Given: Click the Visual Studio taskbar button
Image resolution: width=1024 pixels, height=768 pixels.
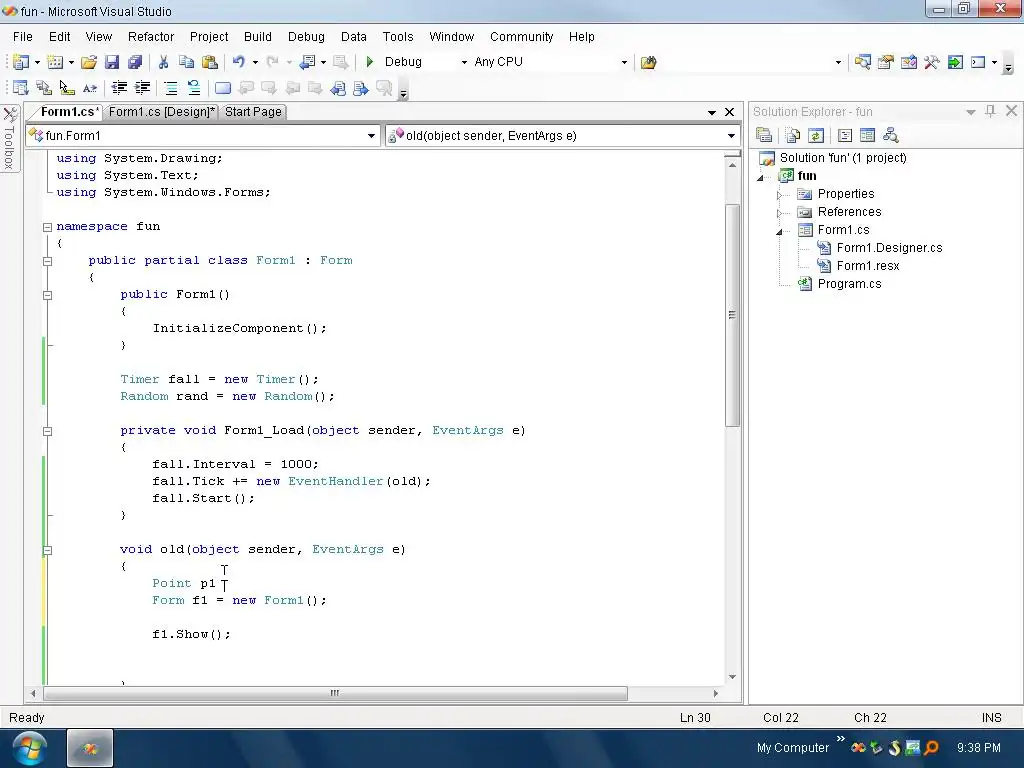Looking at the screenshot, I should point(90,748).
